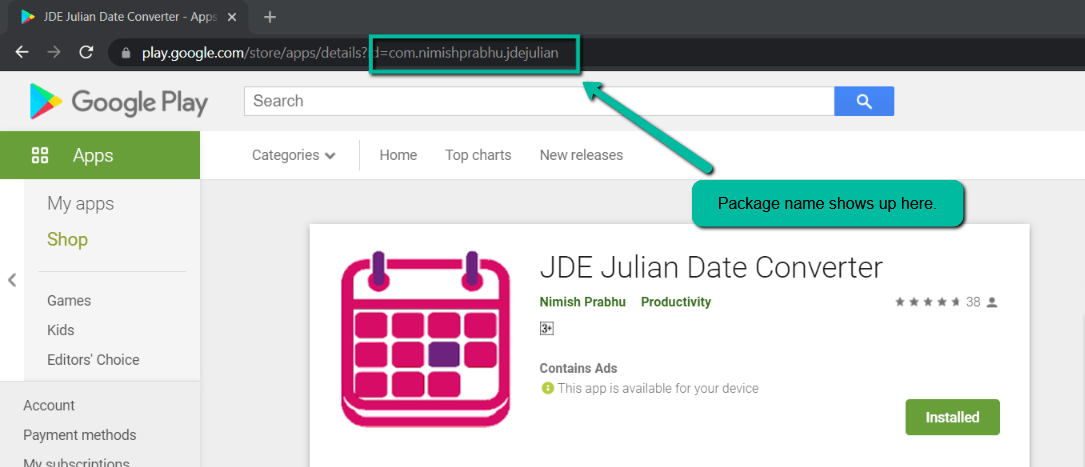Screen dimensions: 1085x467
Task: Click the 3+ content rating badge
Action: coord(546,329)
